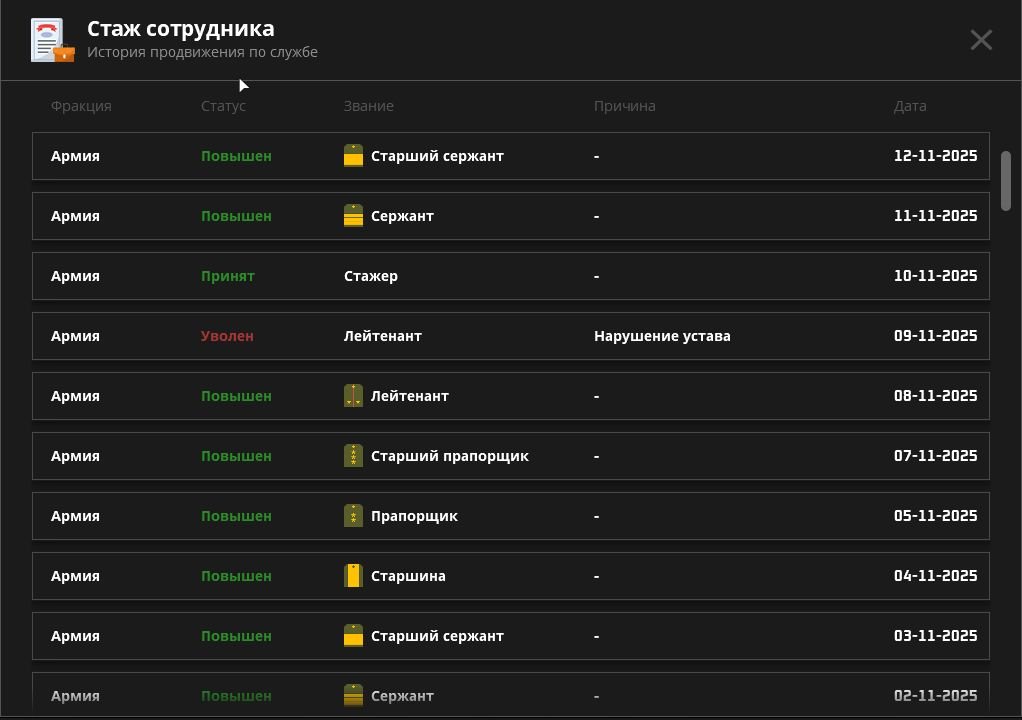The image size is (1022, 720).
Task: Click the green Принят status label
Action: click(228, 275)
